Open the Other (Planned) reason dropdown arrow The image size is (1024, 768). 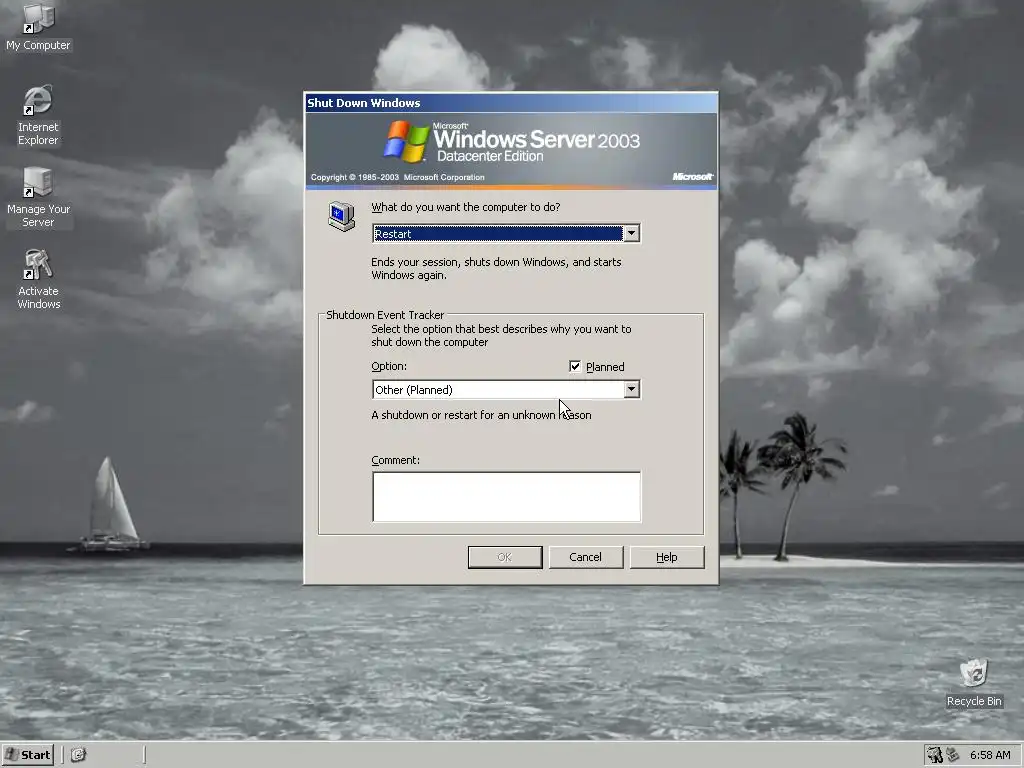click(631, 389)
